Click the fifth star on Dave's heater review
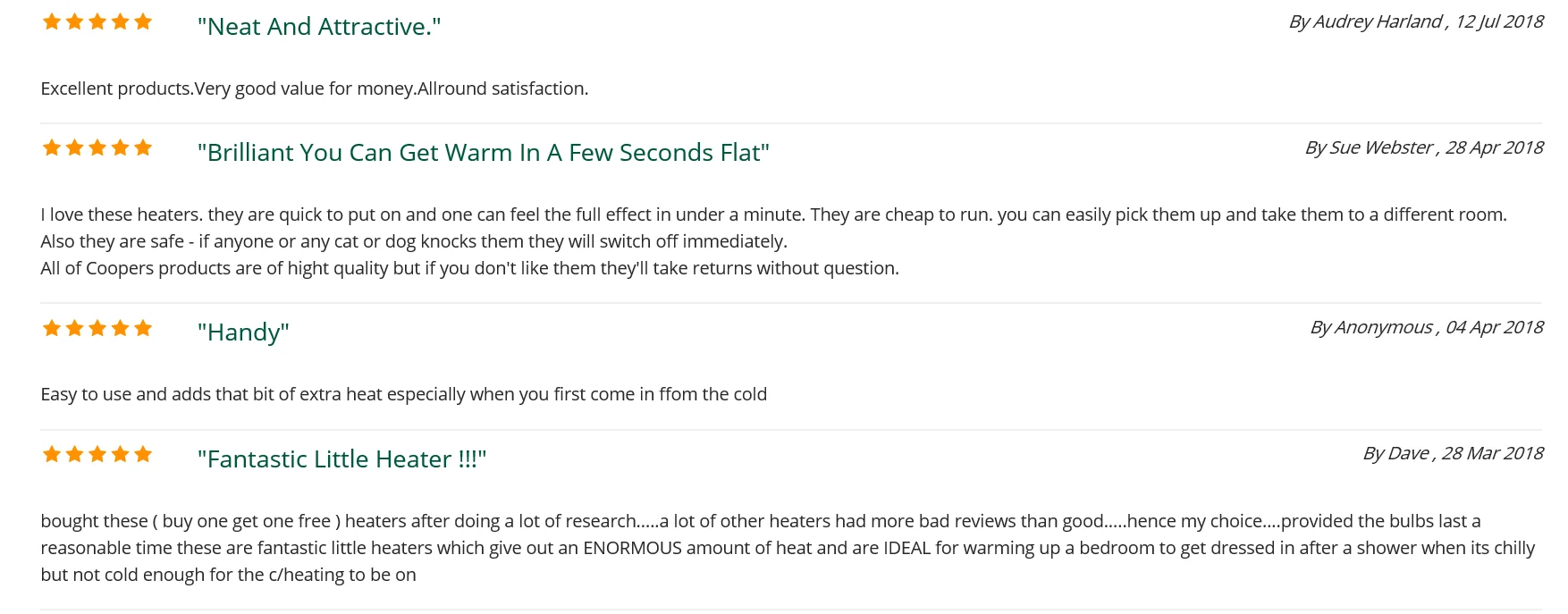The image size is (1568, 614). click(x=143, y=455)
